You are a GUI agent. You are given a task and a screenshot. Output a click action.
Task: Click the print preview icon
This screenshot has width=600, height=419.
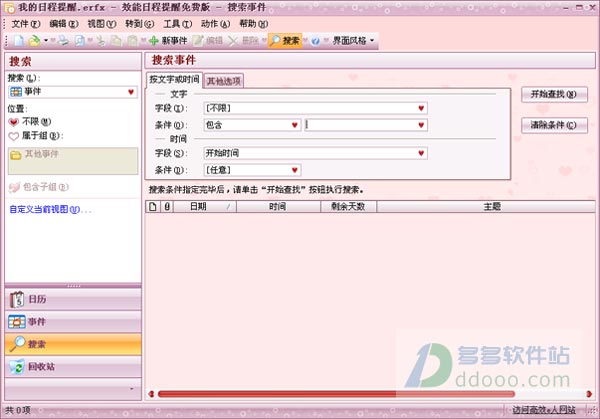80,41
